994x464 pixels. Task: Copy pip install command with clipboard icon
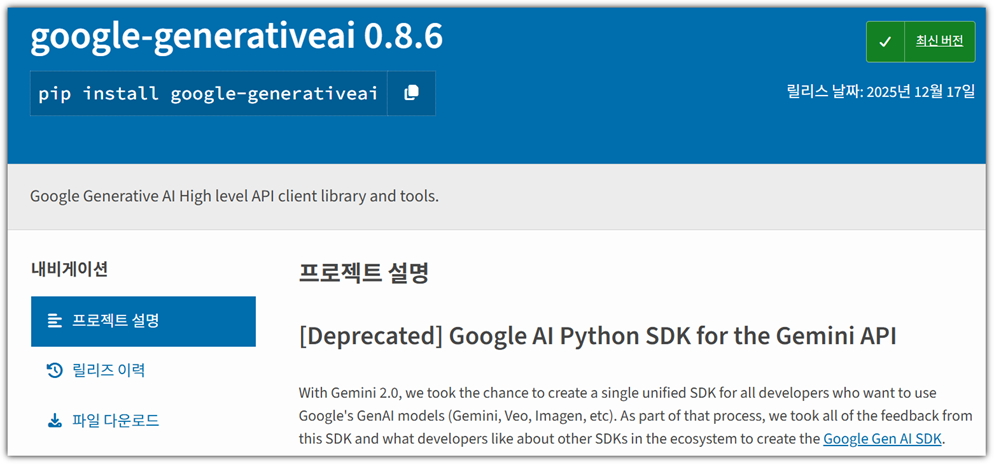tap(411, 93)
